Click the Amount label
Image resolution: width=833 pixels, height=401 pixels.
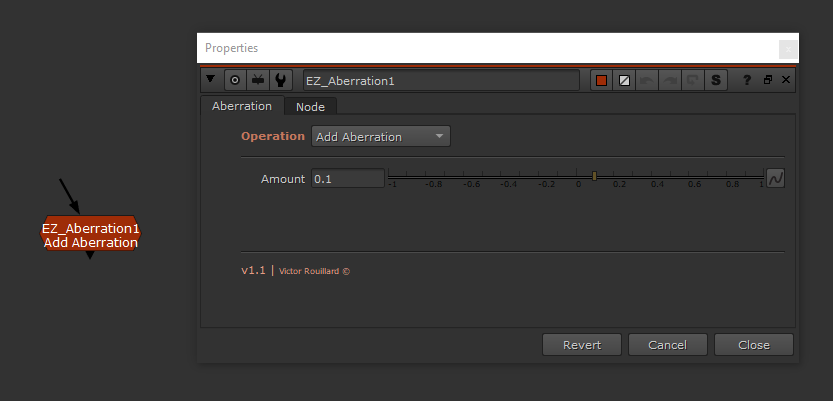click(283, 179)
